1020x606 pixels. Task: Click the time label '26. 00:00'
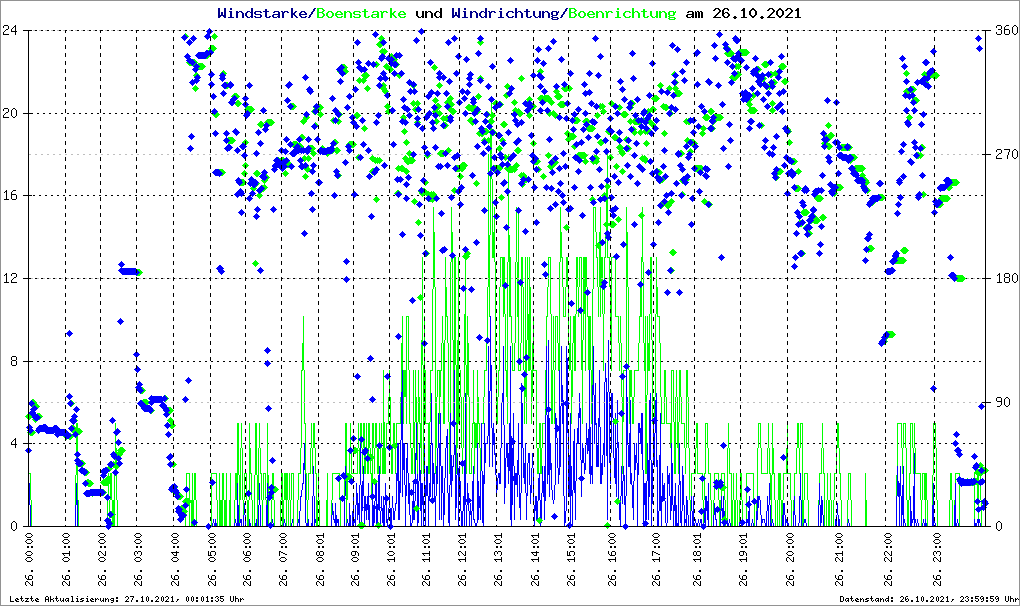tap(29, 559)
